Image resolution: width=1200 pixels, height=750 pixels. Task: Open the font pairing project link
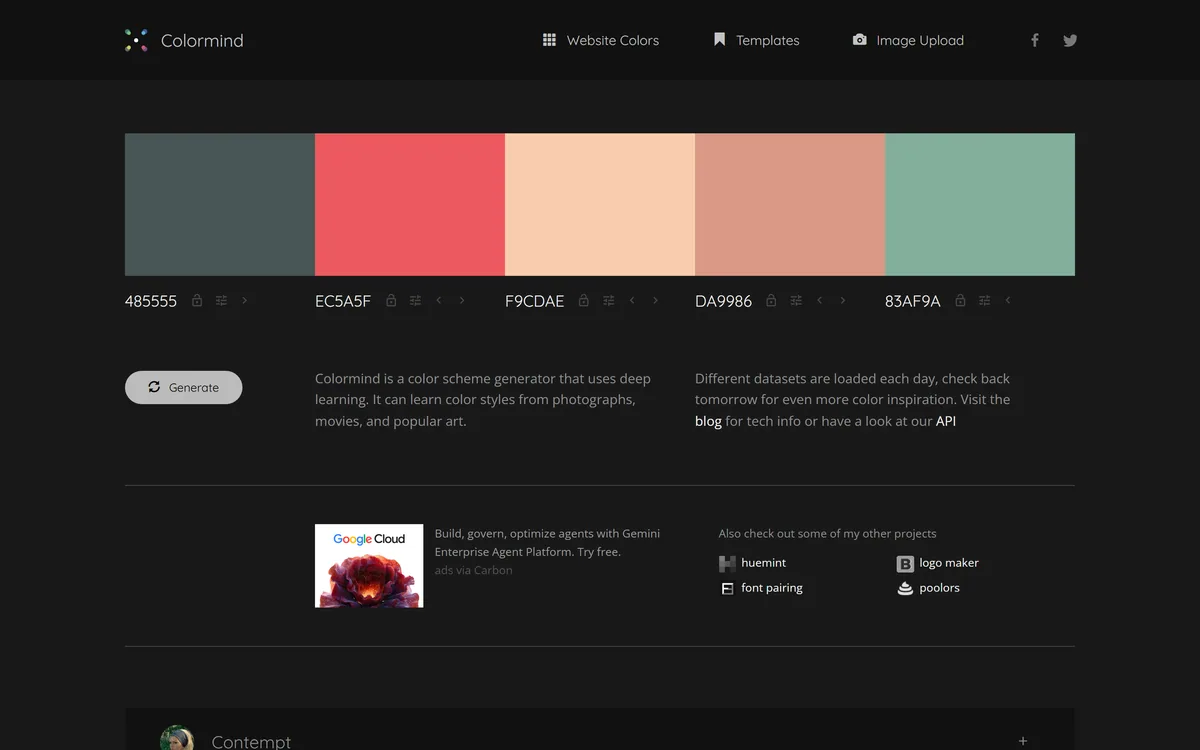click(x=772, y=588)
